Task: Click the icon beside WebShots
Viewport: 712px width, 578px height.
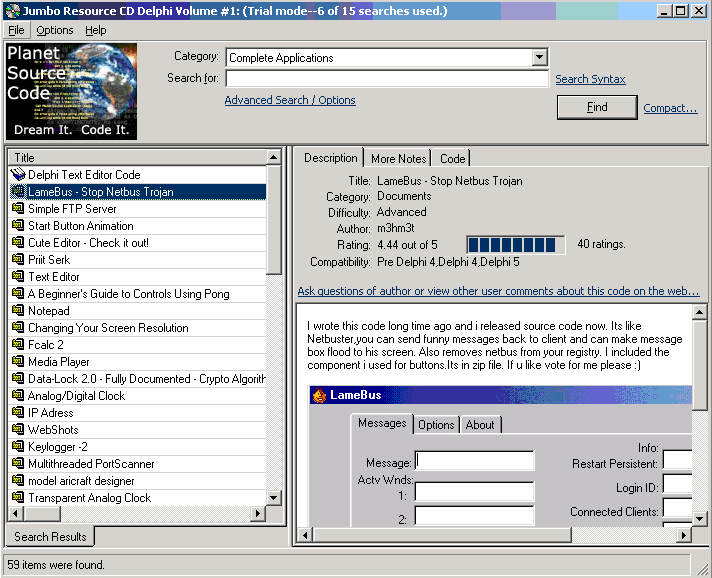Action: click(x=18, y=429)
